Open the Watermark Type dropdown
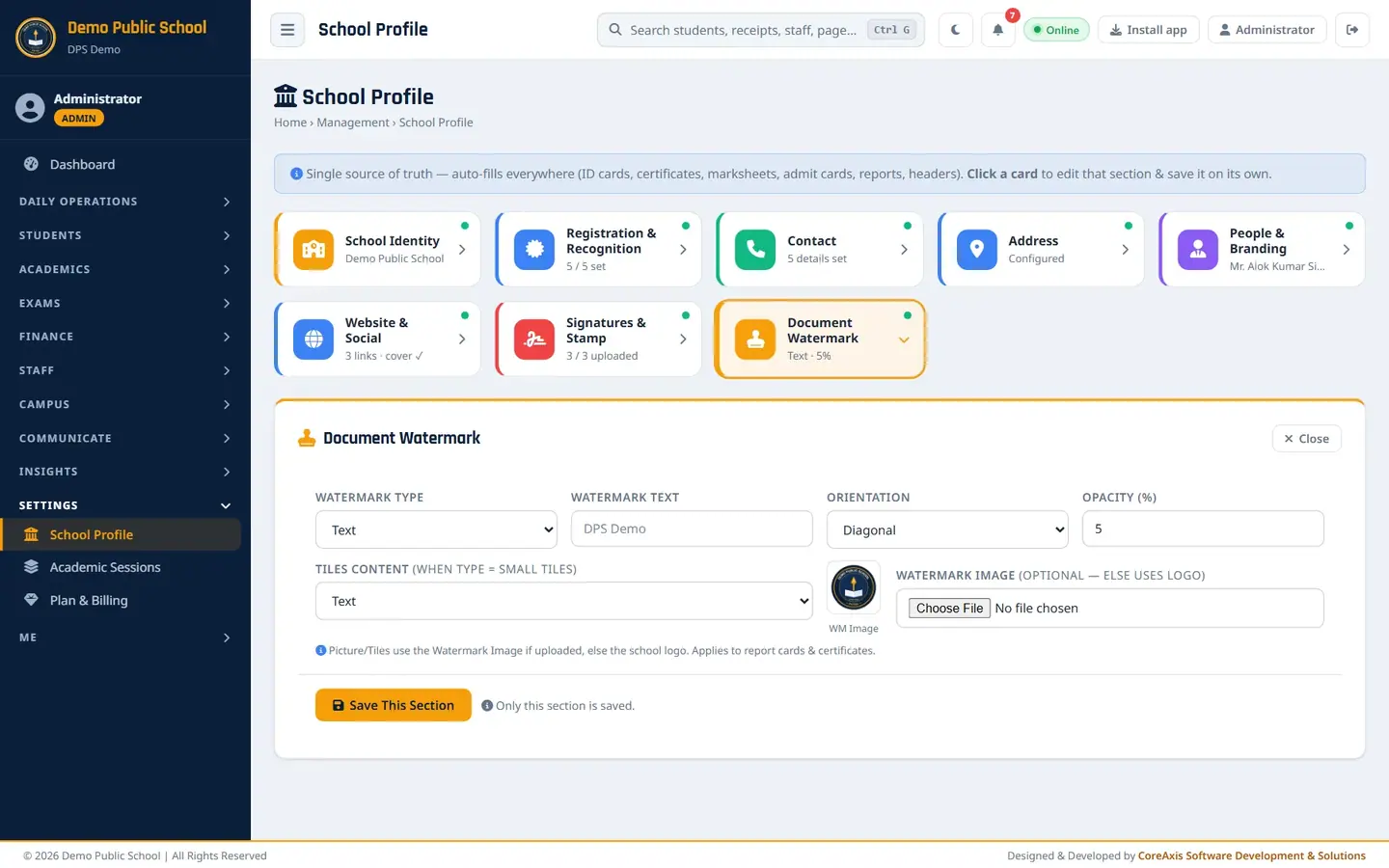 (436, 529)
